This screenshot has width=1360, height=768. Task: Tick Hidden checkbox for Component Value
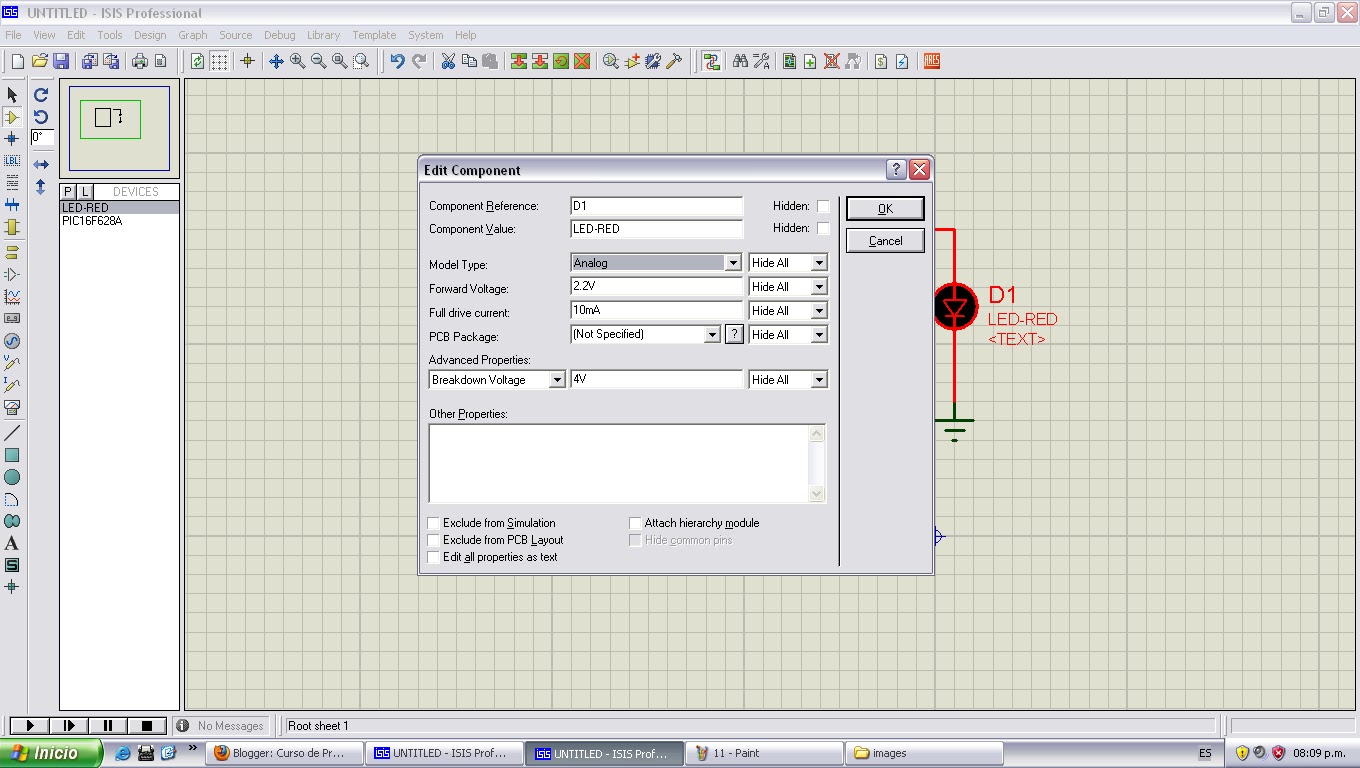pyautogui.click(x=823, y=228)
